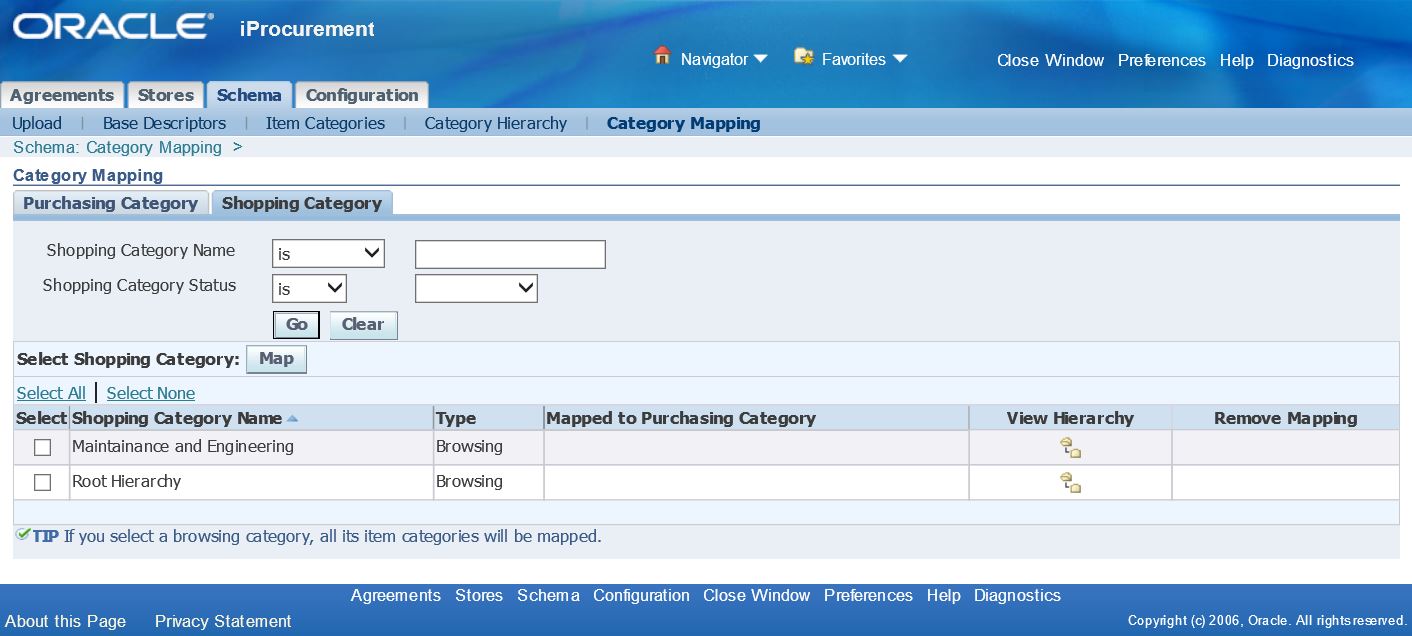Switch to Purchasing Category subtab
The image size is (1412, 636).
(x=110, y=203)
